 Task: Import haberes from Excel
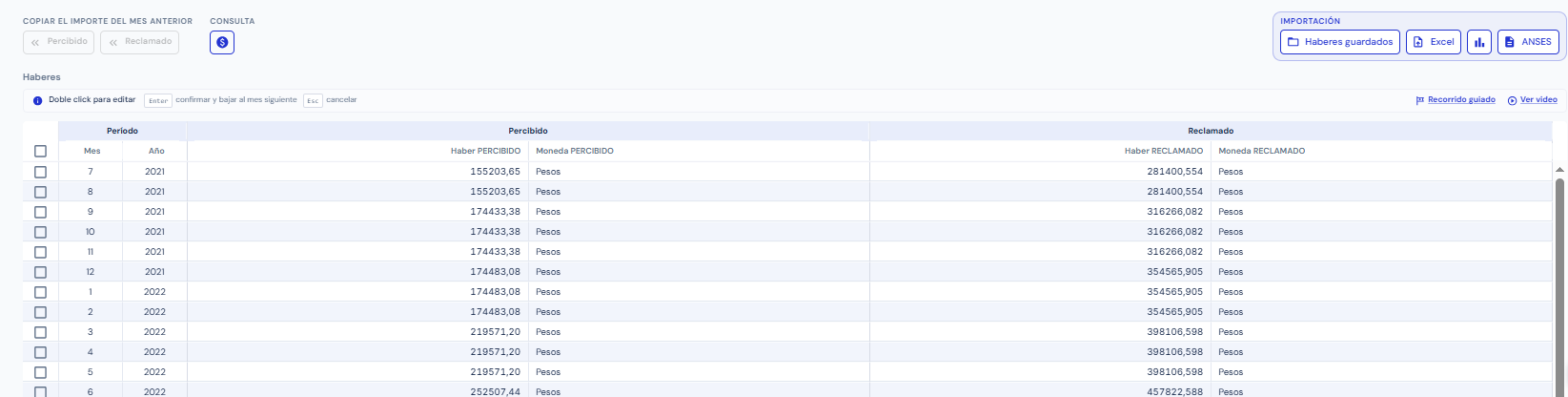1434,42
